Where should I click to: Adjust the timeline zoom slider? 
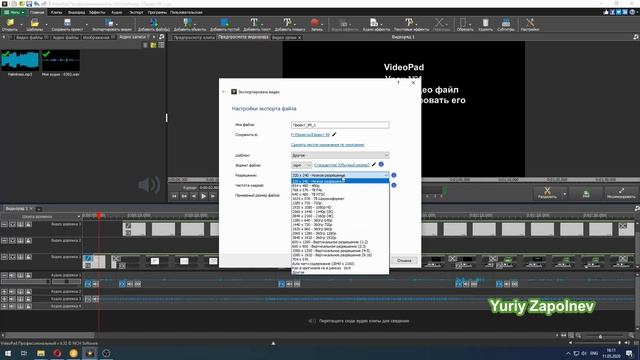(x=600, y=336)
